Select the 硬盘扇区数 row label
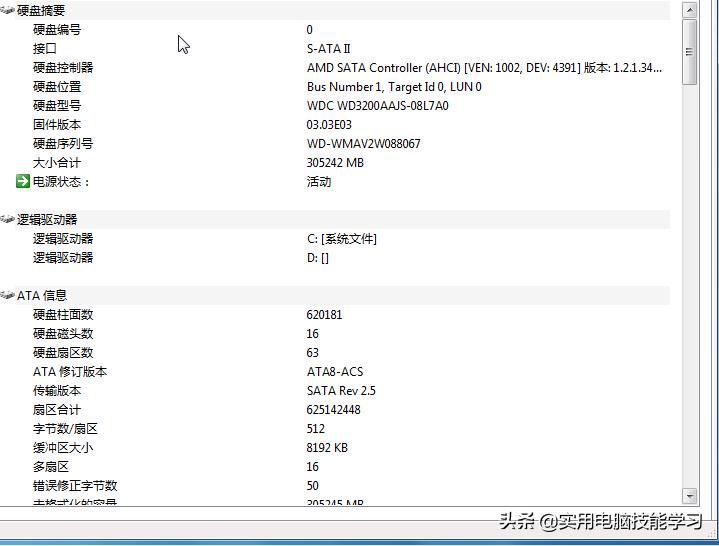The image size is (719, 546). (63, 353)
